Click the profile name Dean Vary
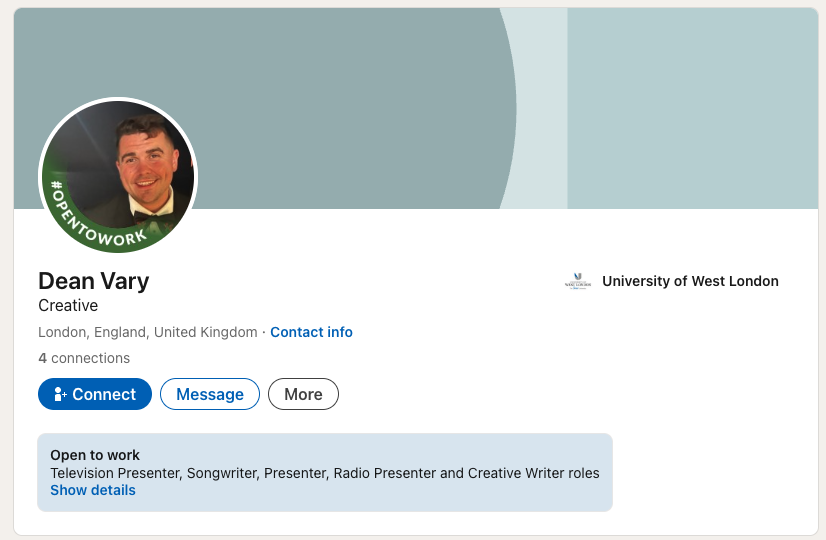826x540 pixels. [94, 281]
